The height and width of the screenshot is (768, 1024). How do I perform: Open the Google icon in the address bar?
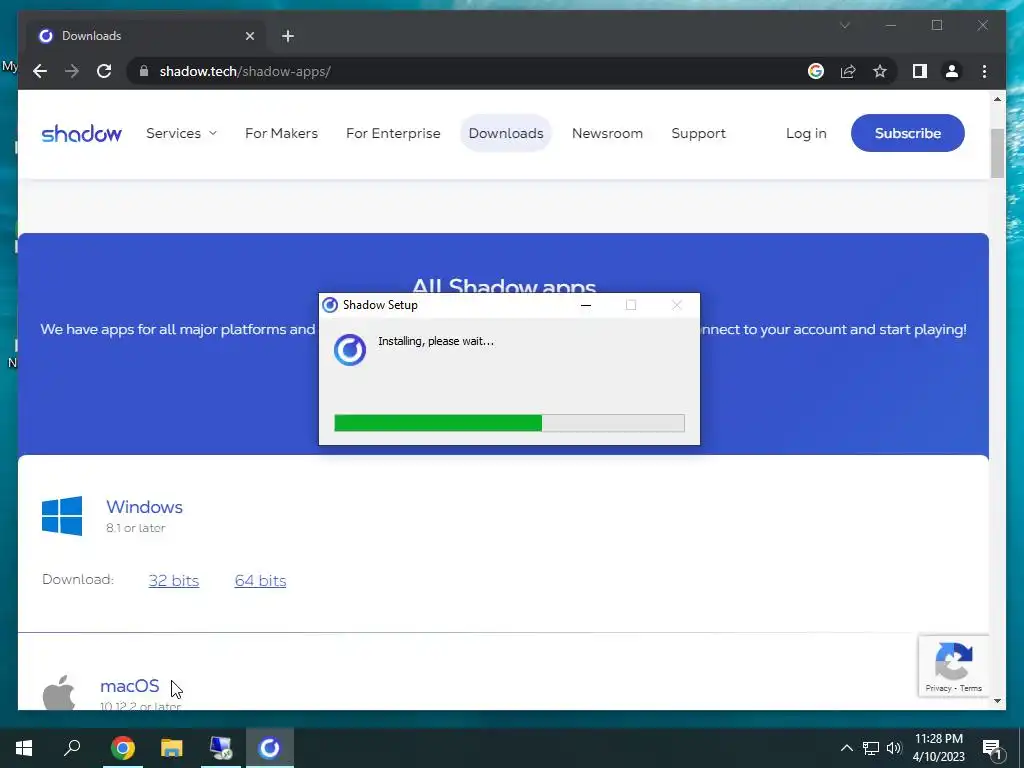click(x=816, y=71)
